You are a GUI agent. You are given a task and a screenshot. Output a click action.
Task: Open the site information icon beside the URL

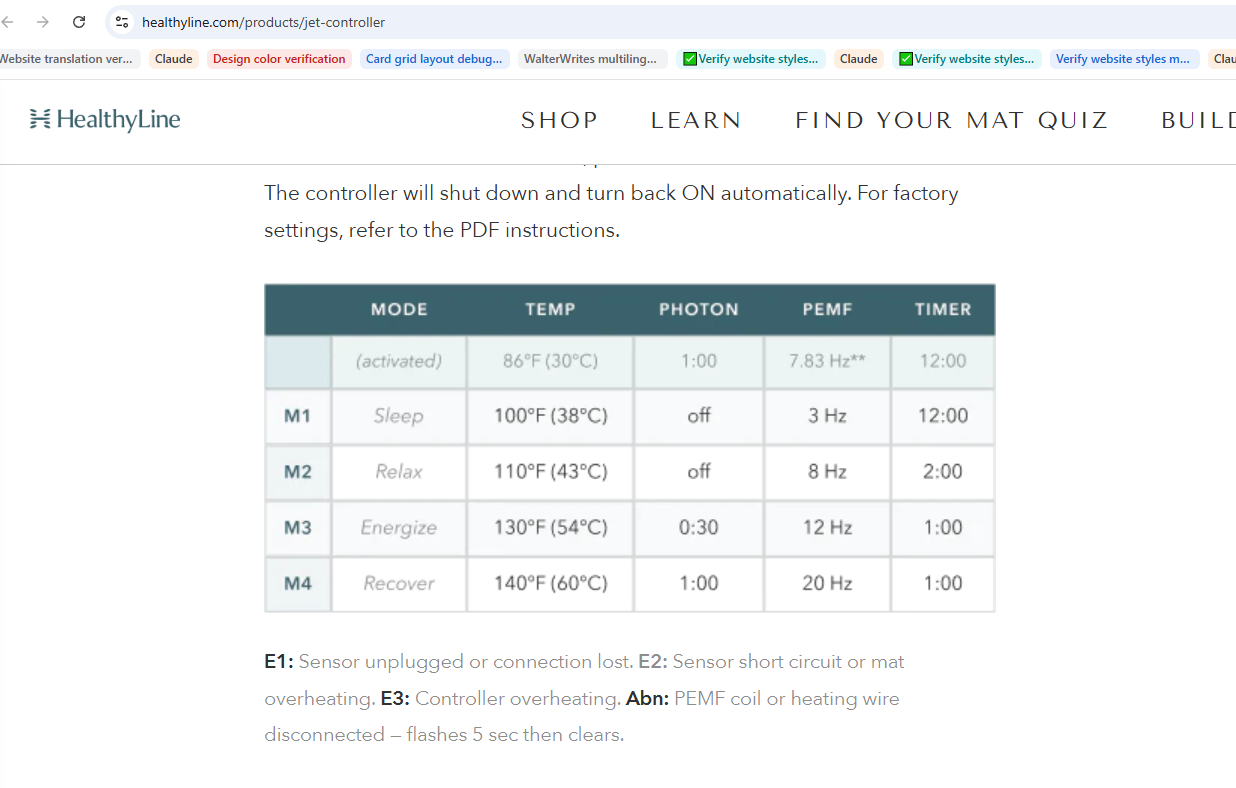point(122,22)
